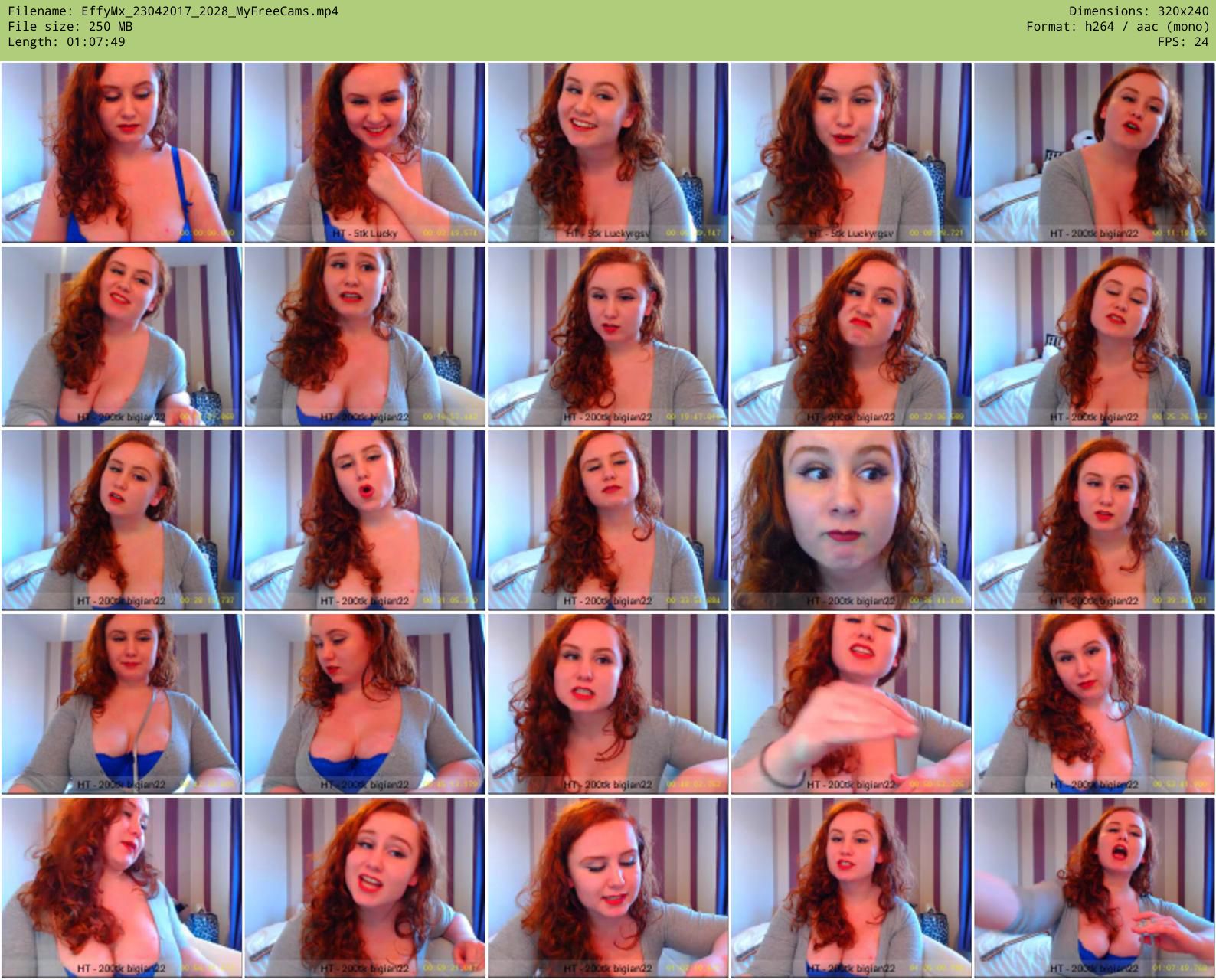The image size is (1216, 980).
Task: Click the Format h264 / aac text
Action: (1117, 27)
